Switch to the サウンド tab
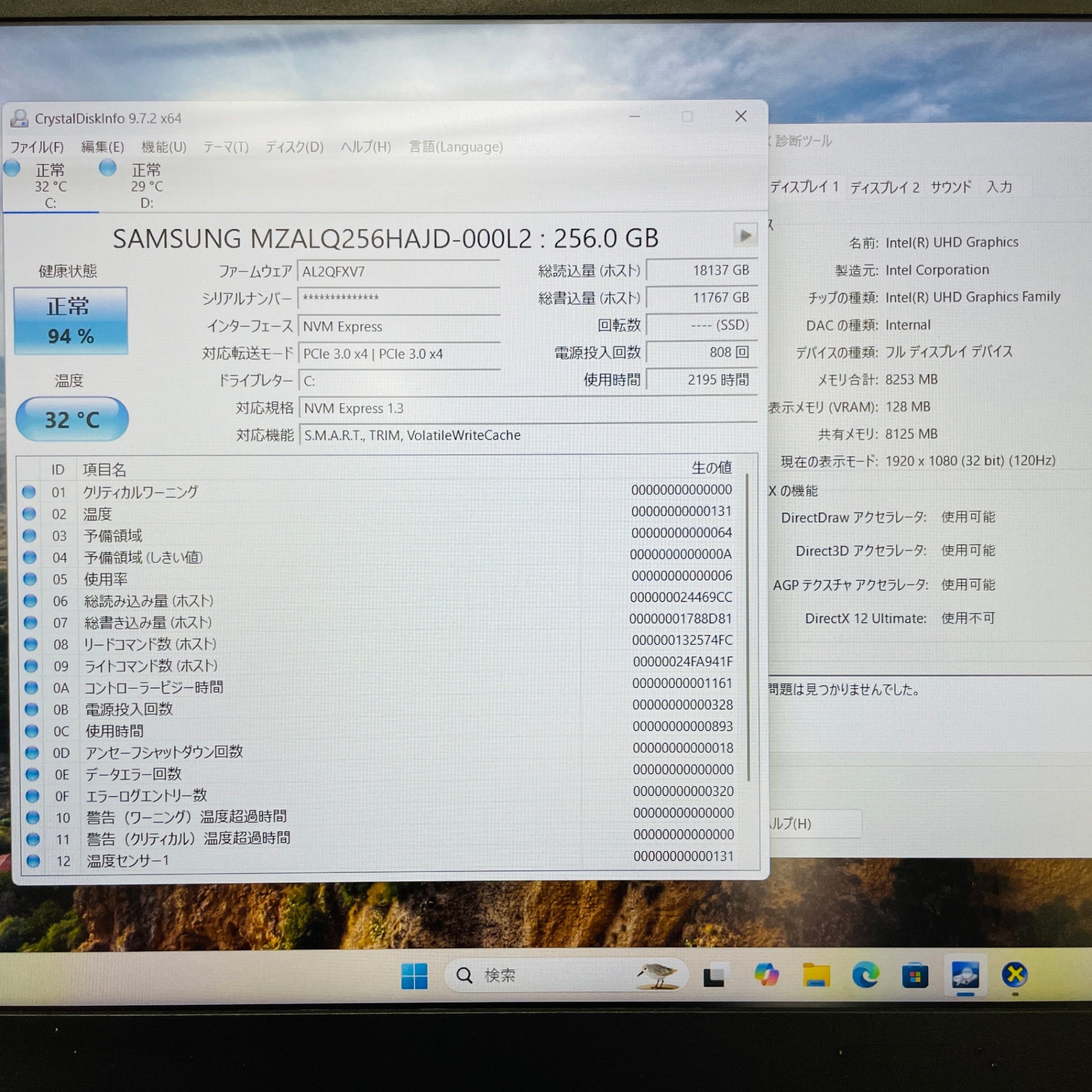The width and height of the screenshot is (1092, 1092). click(x=951, y=187)
